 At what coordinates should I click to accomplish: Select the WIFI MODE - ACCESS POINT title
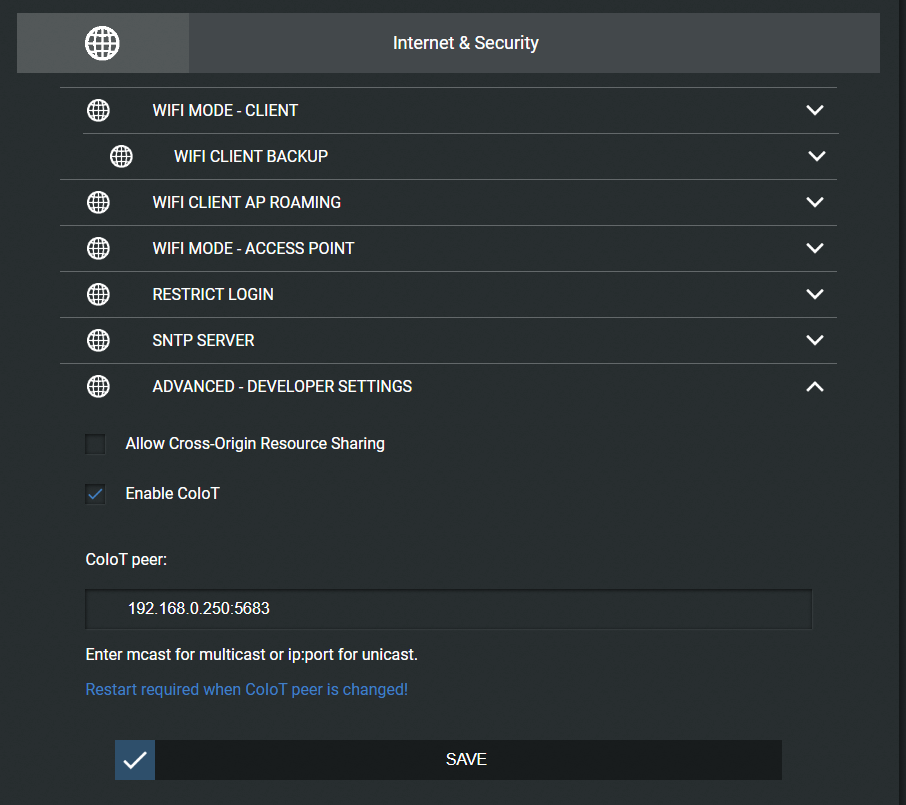(253, 248)
